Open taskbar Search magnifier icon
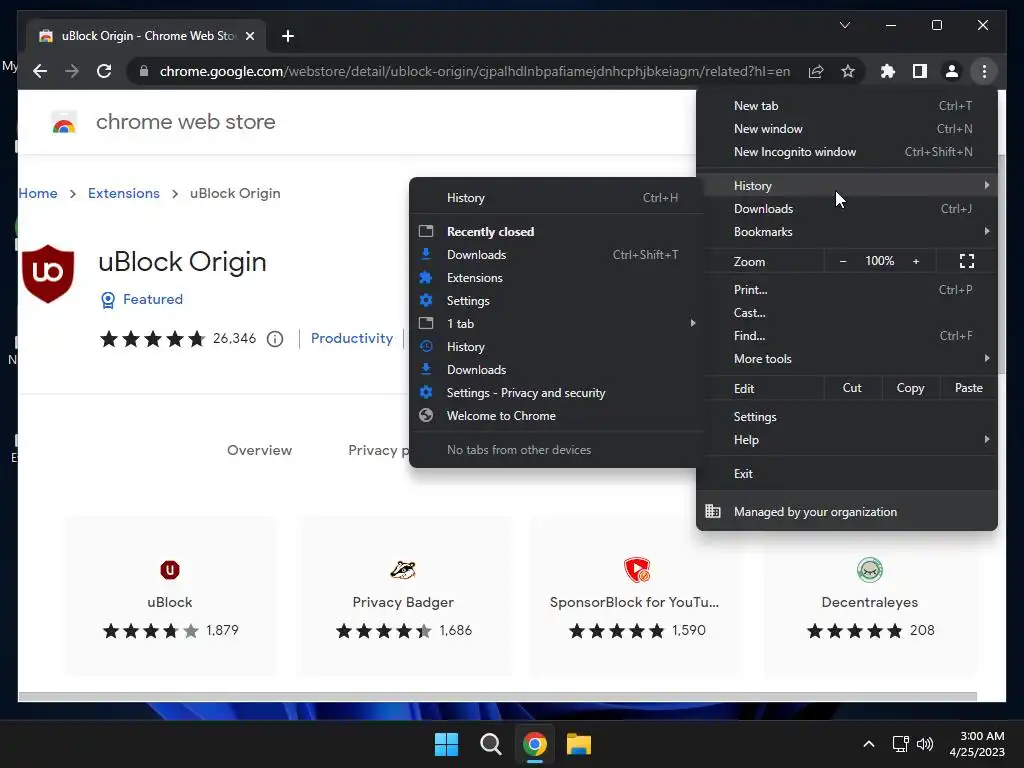 [490, 744]
